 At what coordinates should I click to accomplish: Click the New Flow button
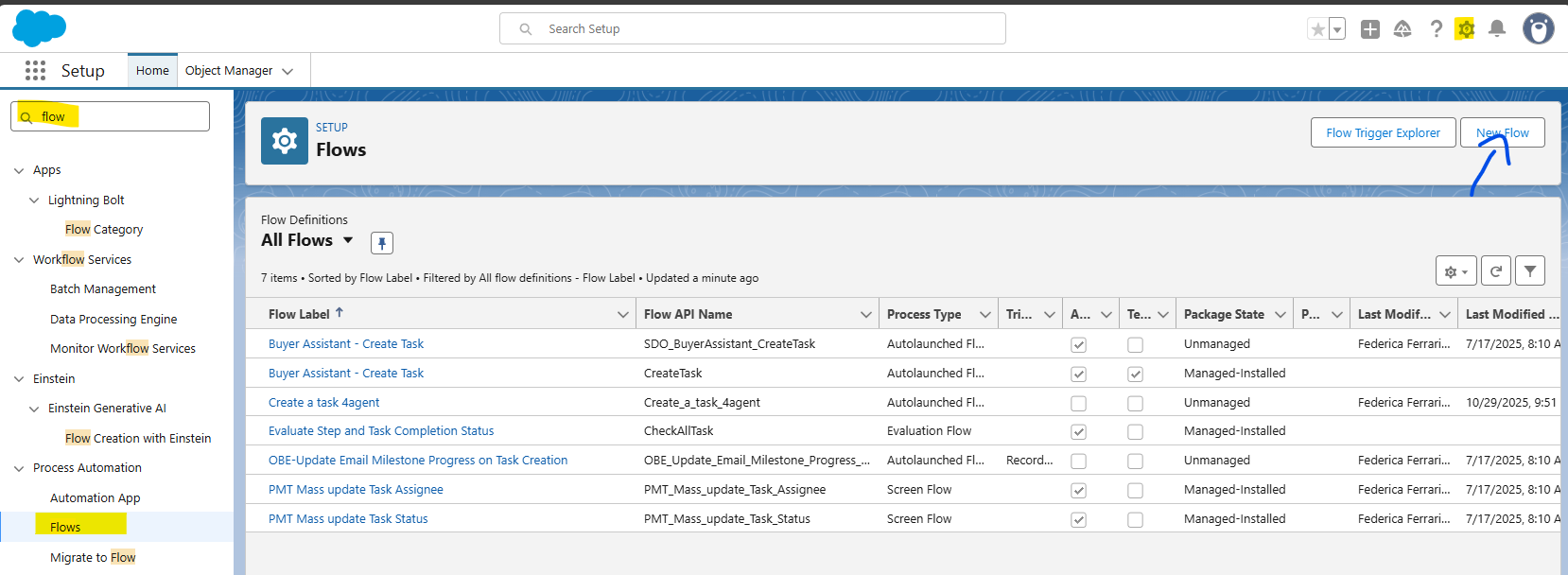click(x=1502, y=133)
